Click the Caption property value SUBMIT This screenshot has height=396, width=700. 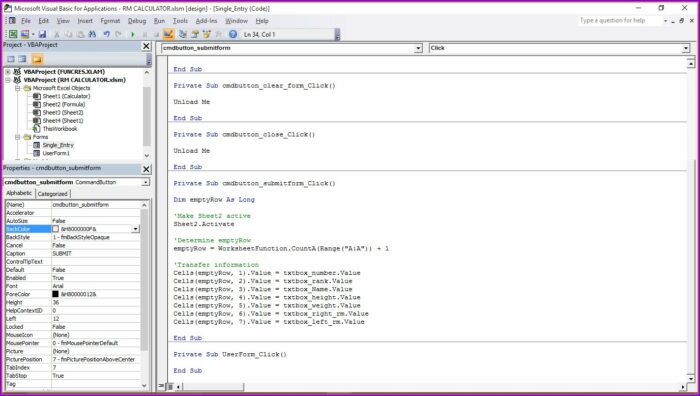click(62, 254)
